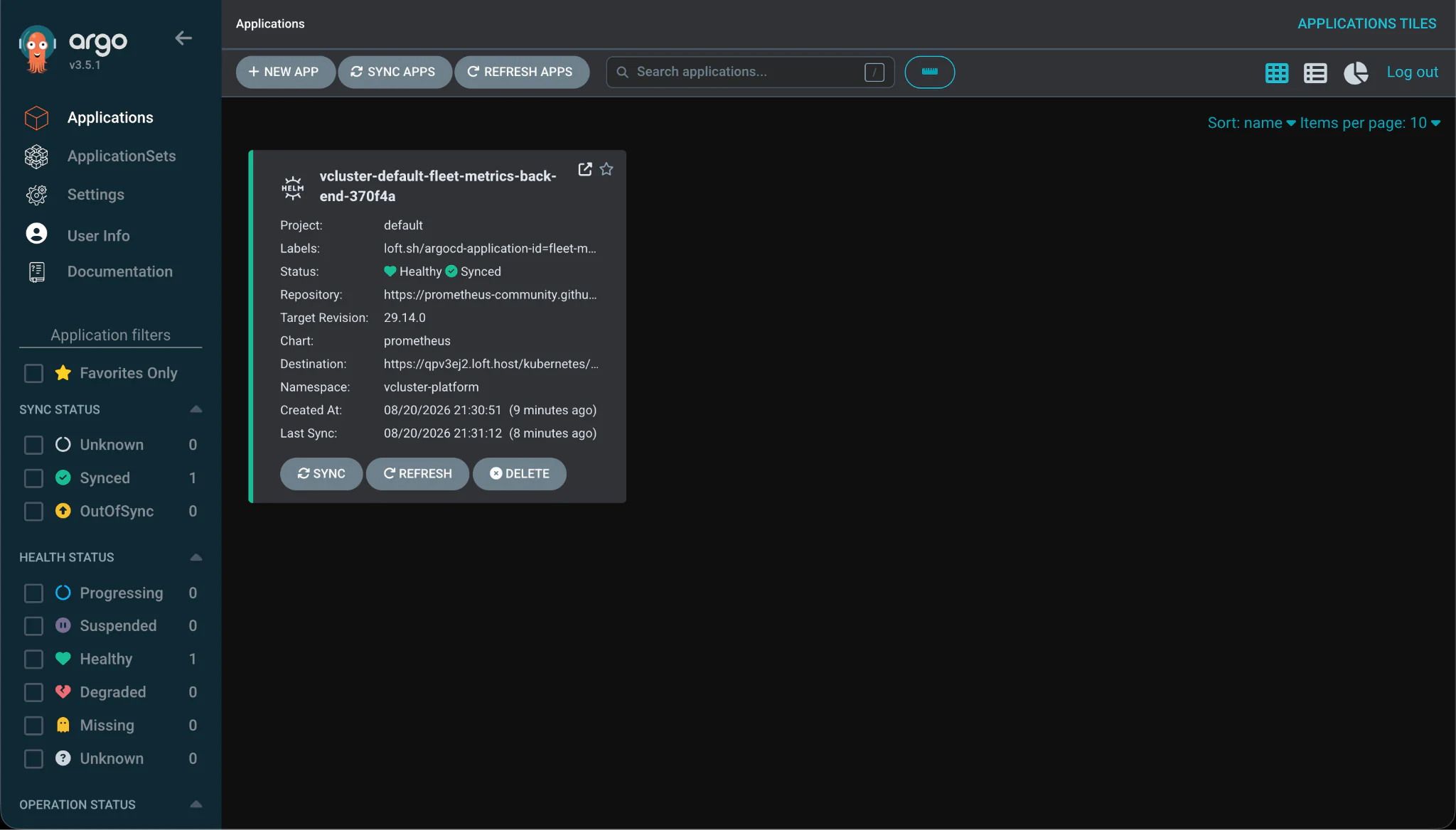Viewport: 1456px width, 830px height.
Task: Check the Degraded health filter
Action: tap(33, 693)
